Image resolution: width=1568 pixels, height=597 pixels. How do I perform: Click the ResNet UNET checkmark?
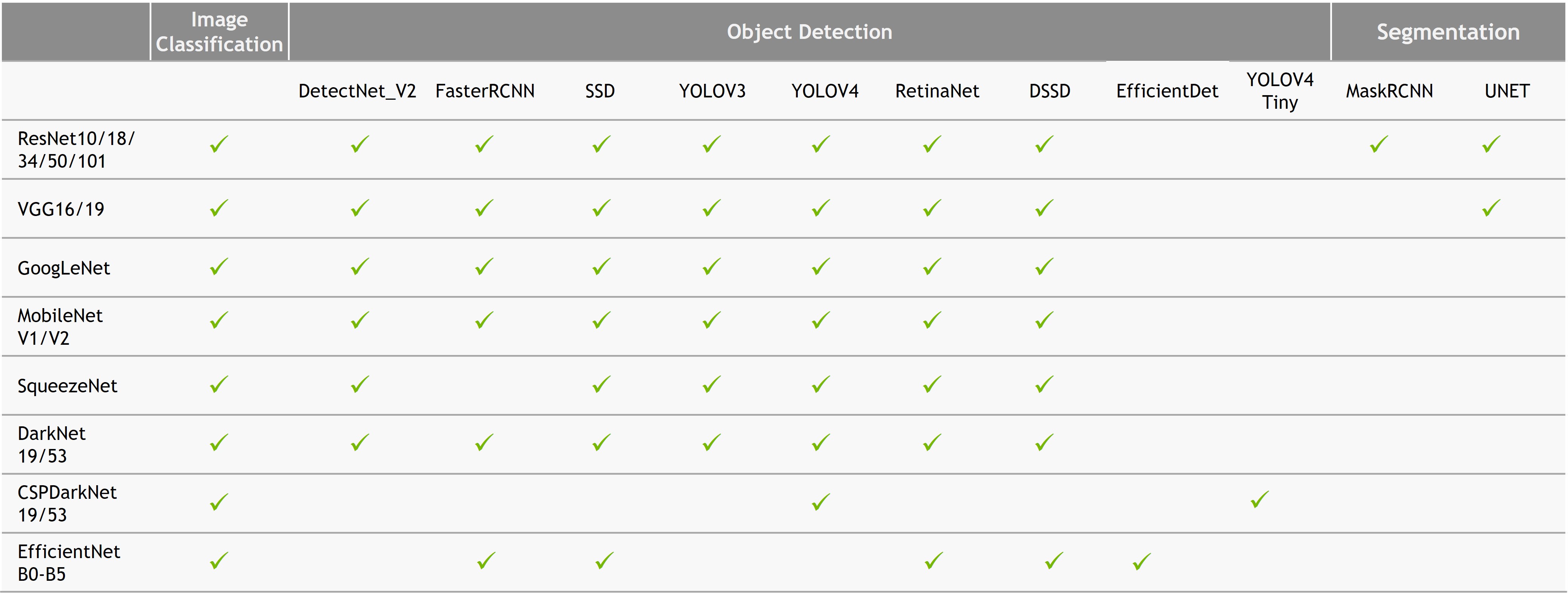1491,144
